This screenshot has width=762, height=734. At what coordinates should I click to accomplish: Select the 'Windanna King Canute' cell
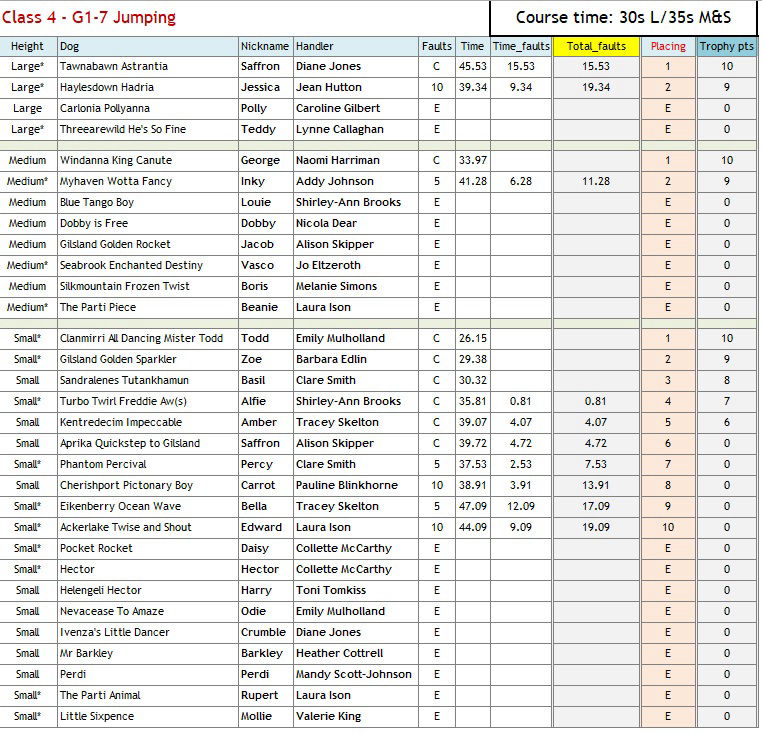[x=148, y=160]
